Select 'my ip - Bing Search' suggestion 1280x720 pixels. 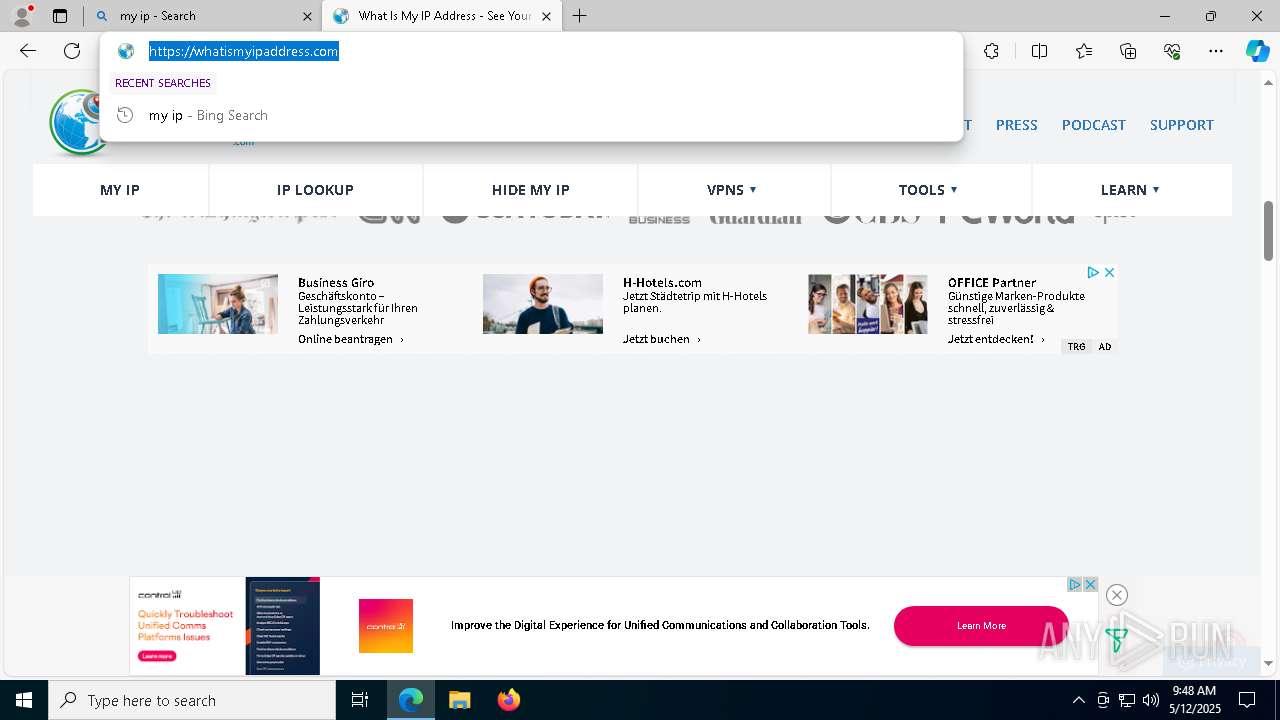531,115
